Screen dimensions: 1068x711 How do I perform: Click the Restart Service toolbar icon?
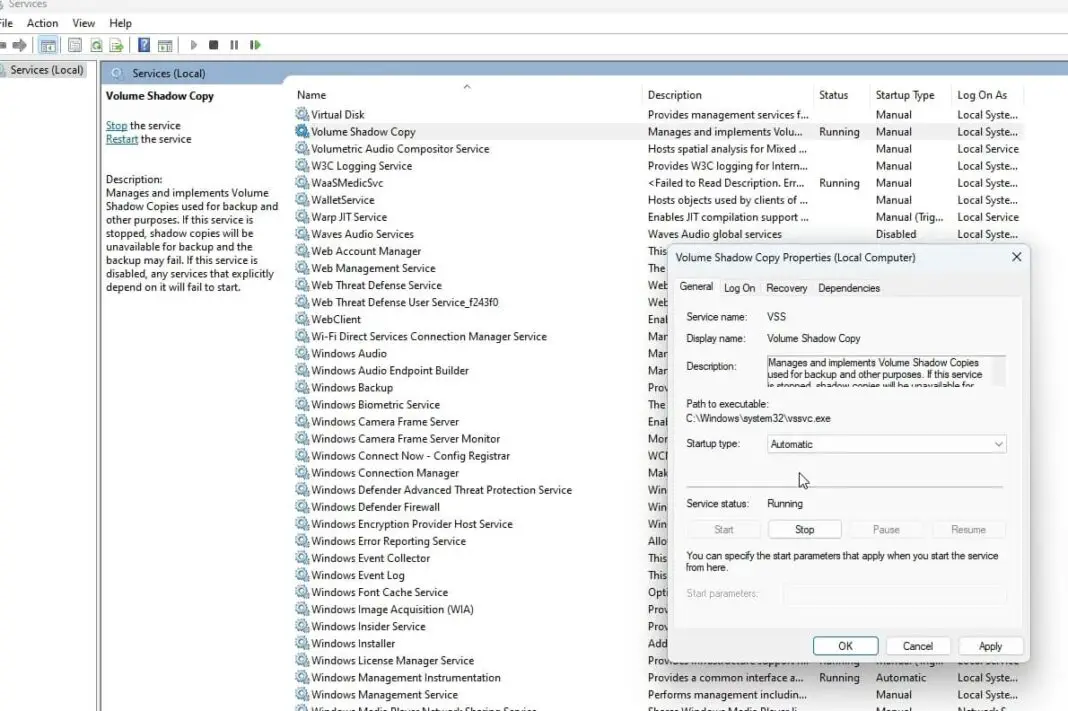point(254,44)
